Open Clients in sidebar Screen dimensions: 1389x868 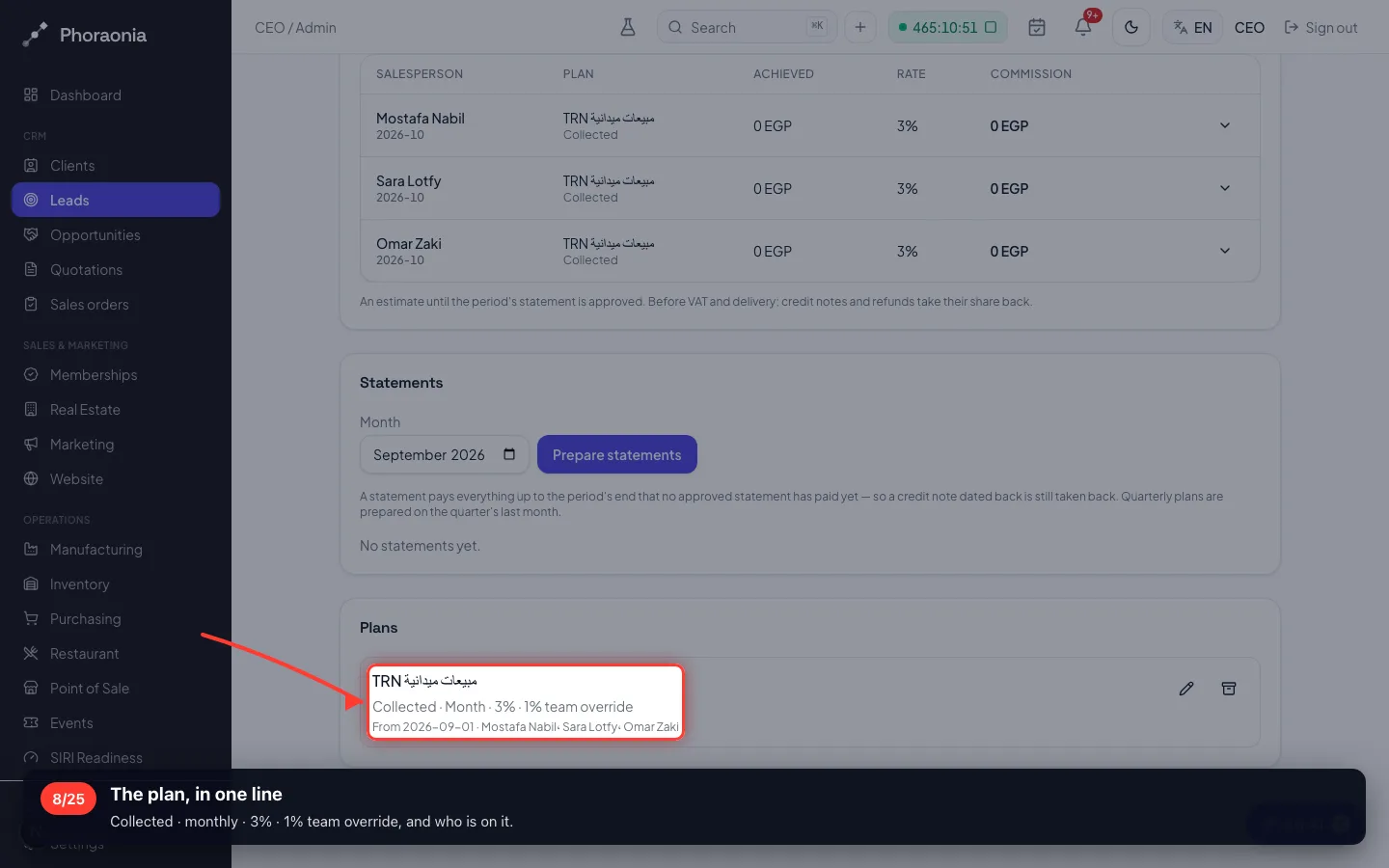tap(116, 165)
